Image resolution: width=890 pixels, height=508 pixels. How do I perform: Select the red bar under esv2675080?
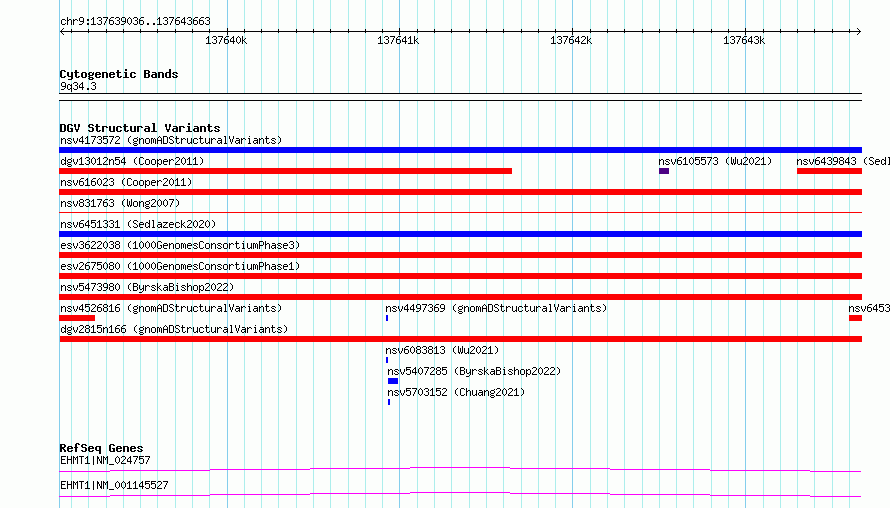pos(460,276)
